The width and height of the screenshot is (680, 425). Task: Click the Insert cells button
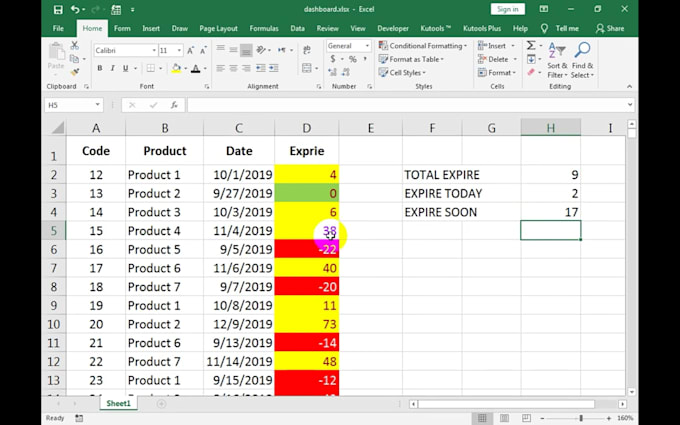click(x=497, y=46)
